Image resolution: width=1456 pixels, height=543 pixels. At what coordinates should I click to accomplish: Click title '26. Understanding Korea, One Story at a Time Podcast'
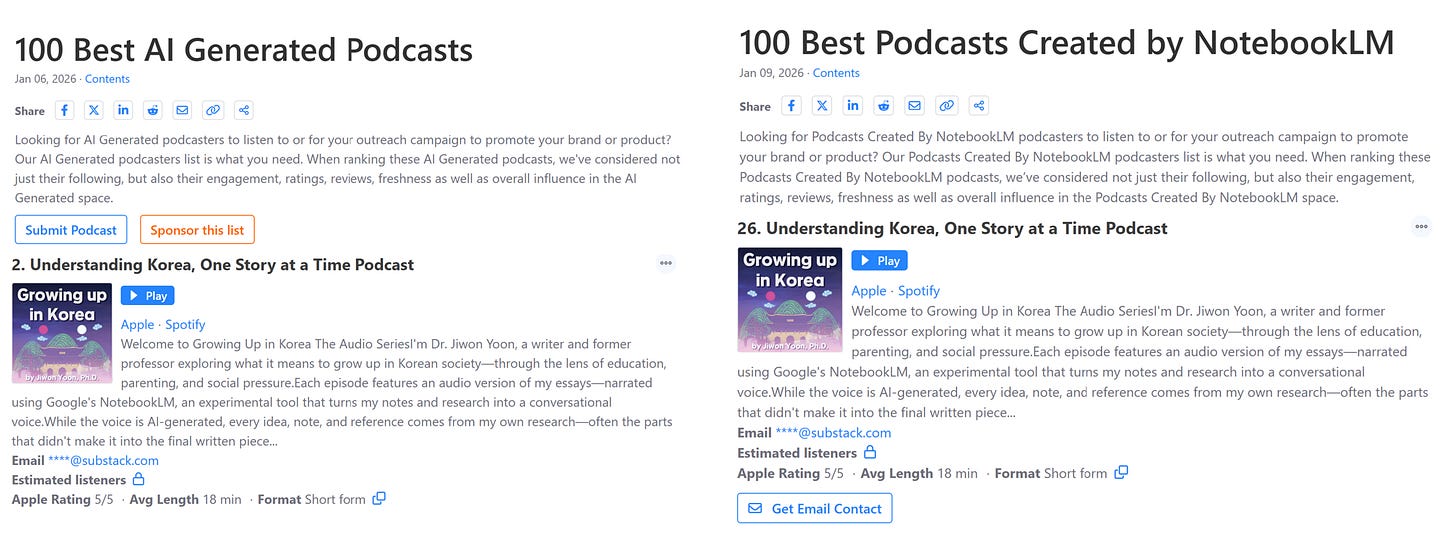[x=952, y=228]
